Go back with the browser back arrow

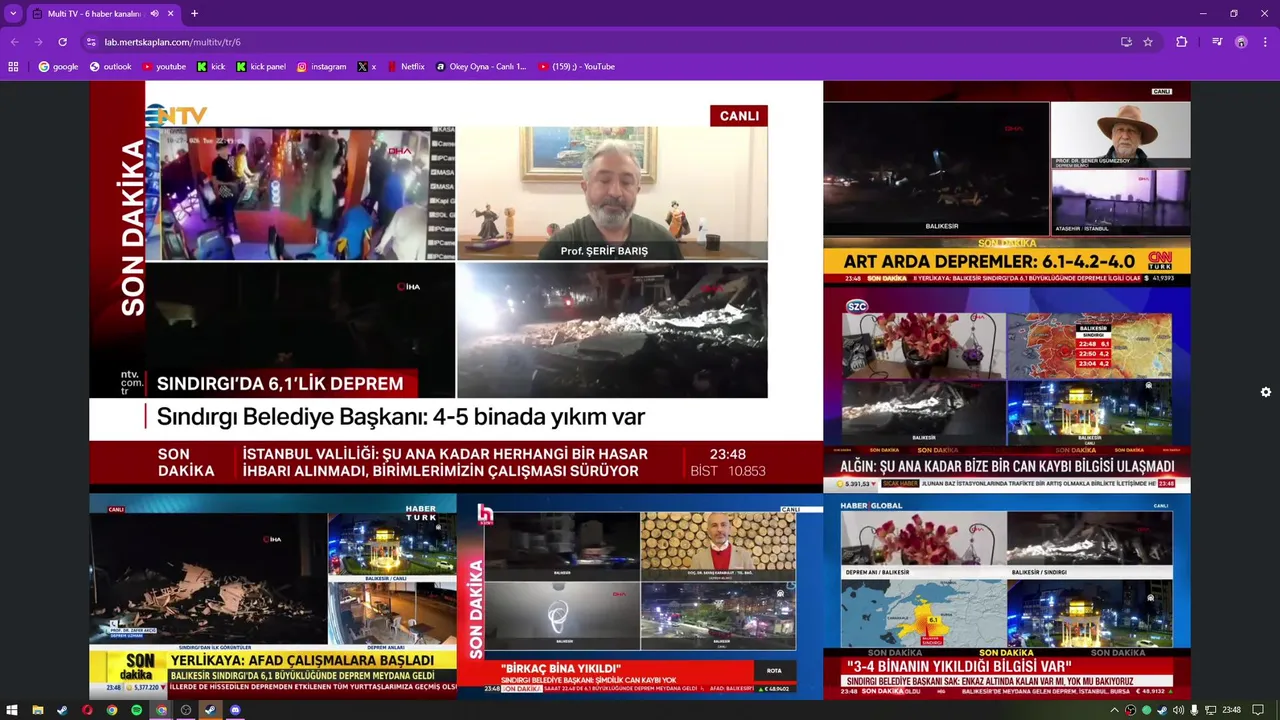tap(15, 42)
